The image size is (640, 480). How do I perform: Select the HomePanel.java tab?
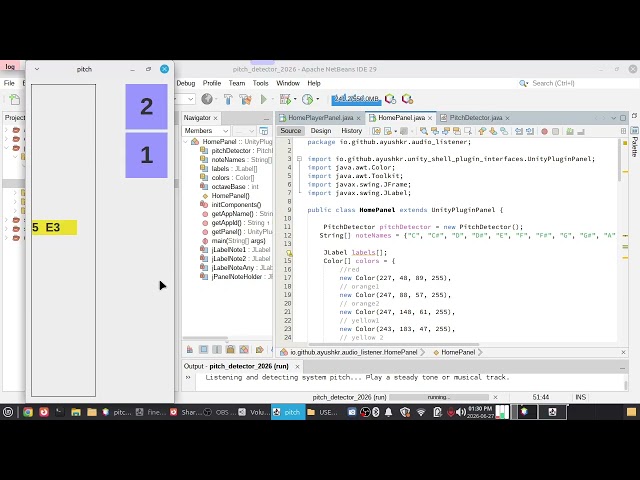(401, 118)
